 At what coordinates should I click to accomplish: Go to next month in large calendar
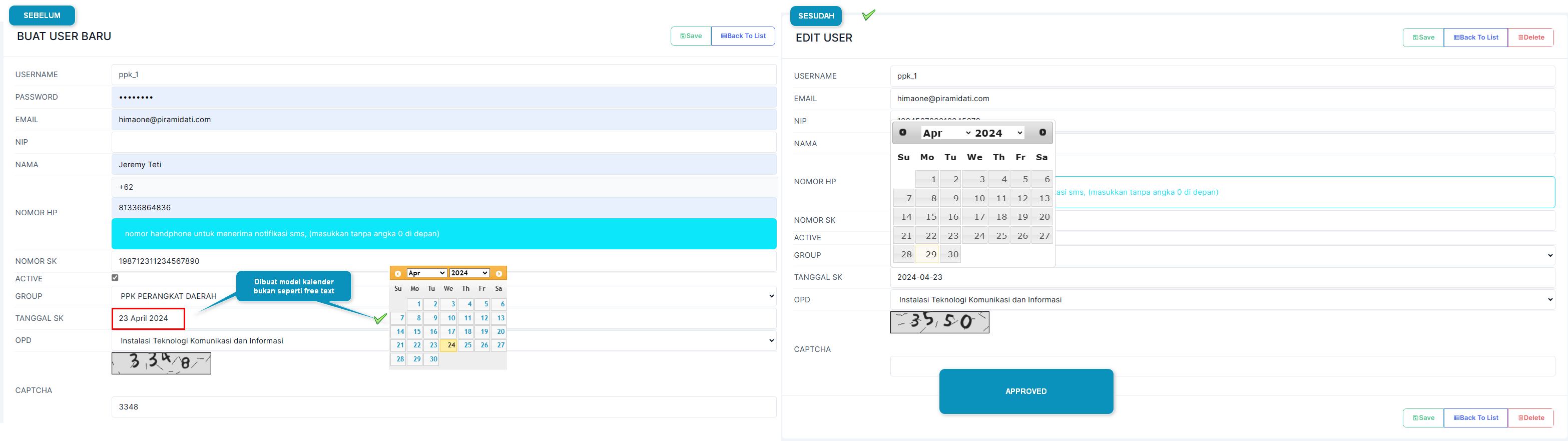click(1042, 133)
